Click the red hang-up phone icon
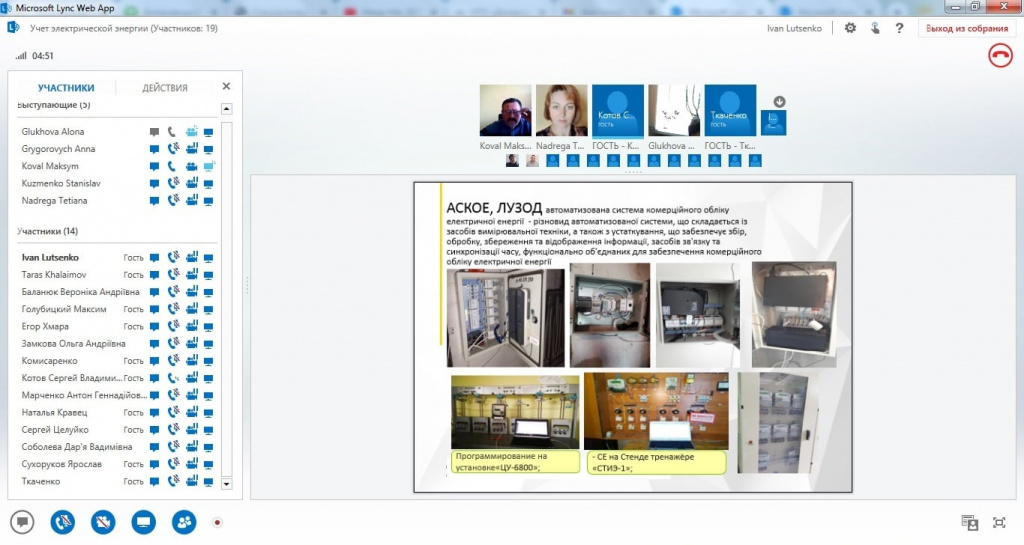Viewport: 1024px width, 545px height. [x=1000, y=55]
